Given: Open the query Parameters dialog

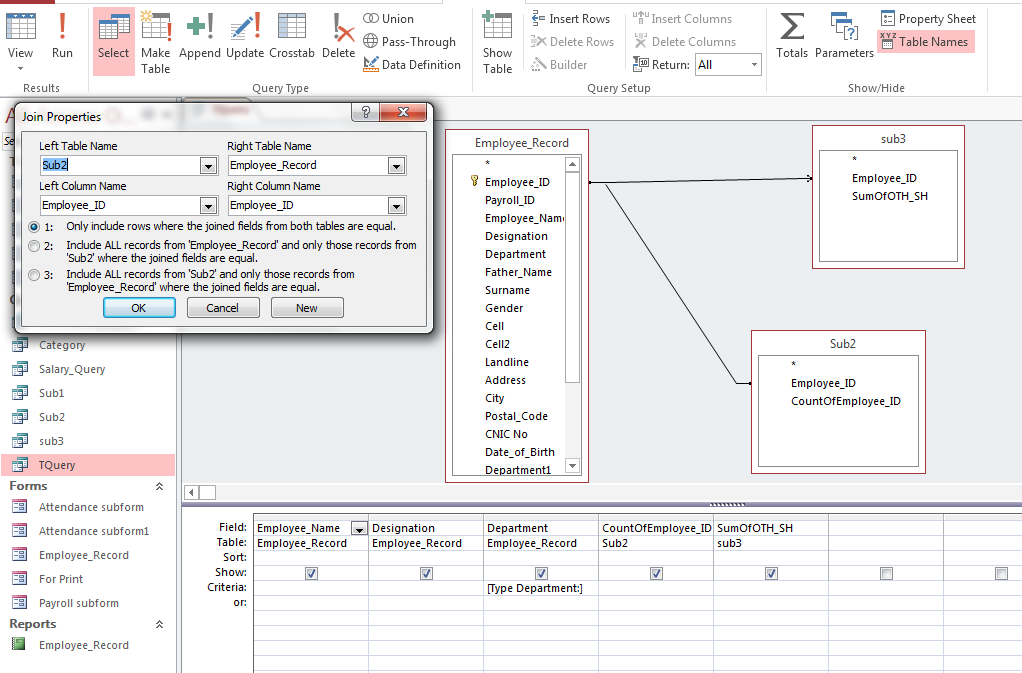Looking at the screenshot, I should 844,36.
